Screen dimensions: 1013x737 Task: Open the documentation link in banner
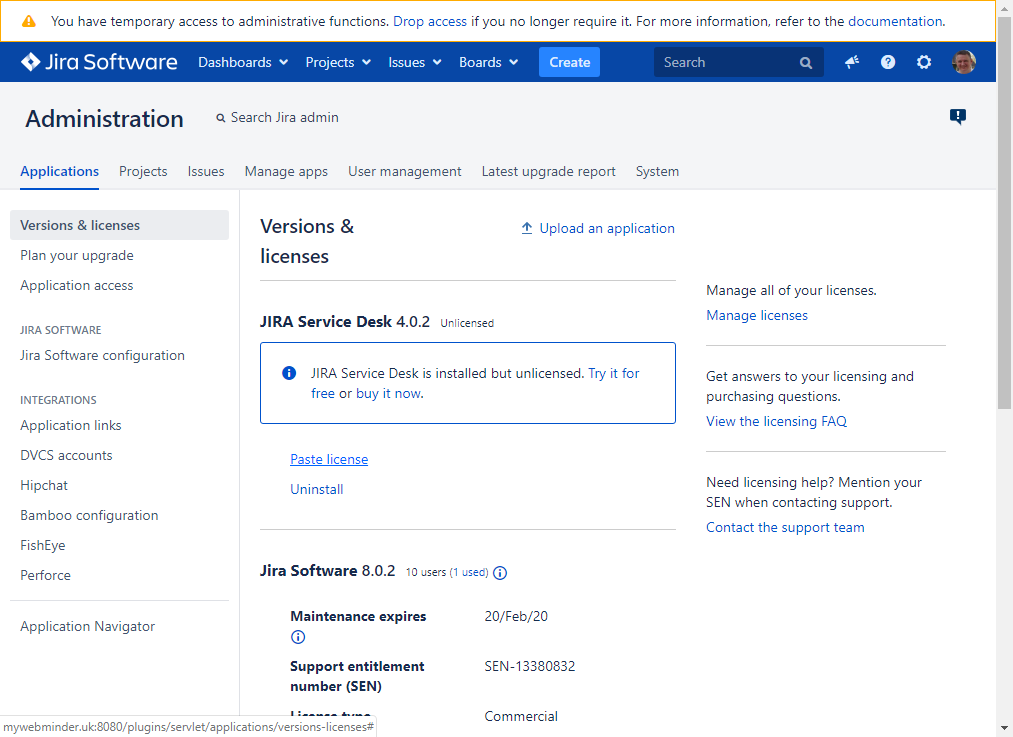(x=895, y=21)
